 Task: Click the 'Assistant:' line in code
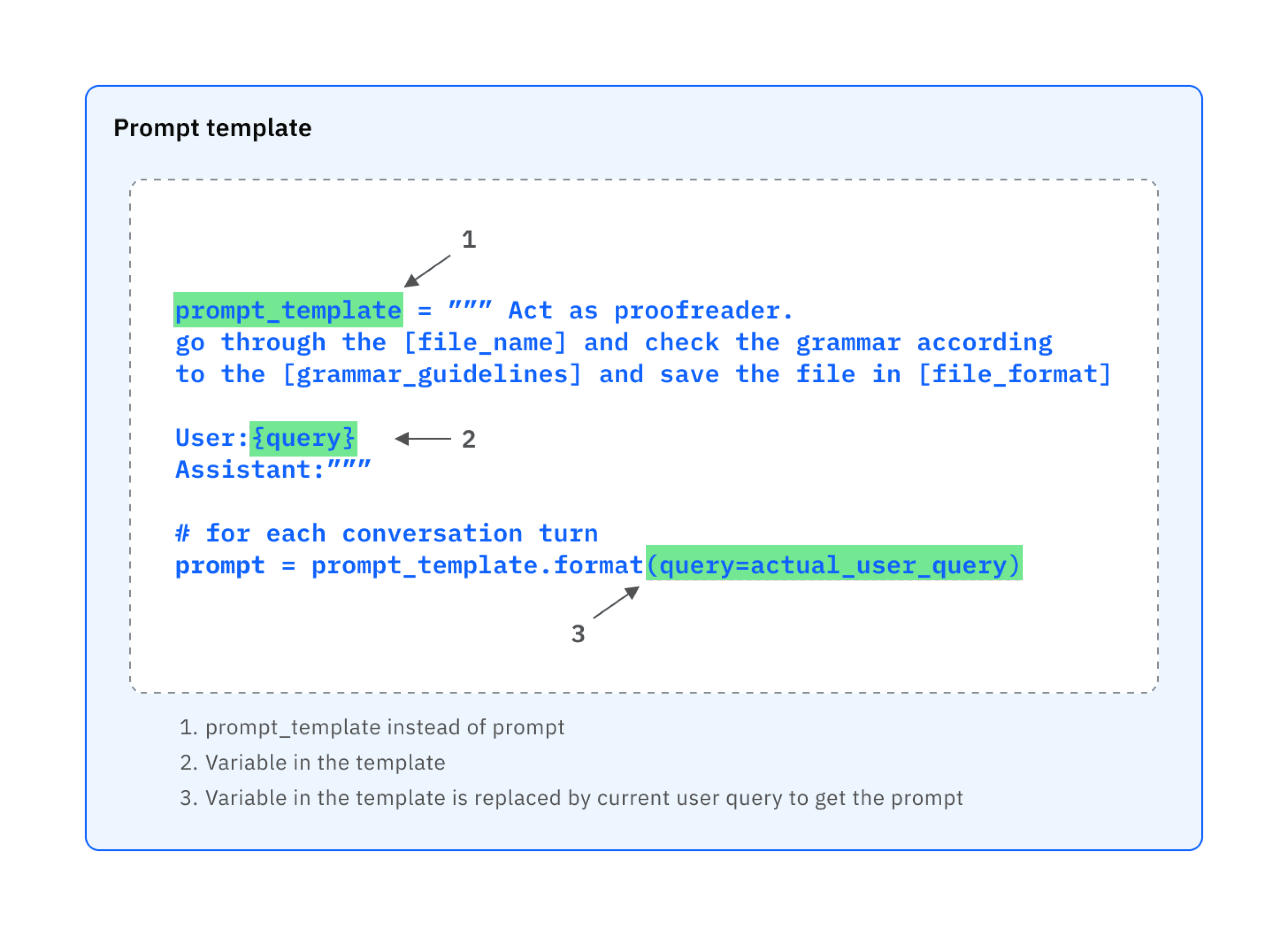[x=273, y=470]
